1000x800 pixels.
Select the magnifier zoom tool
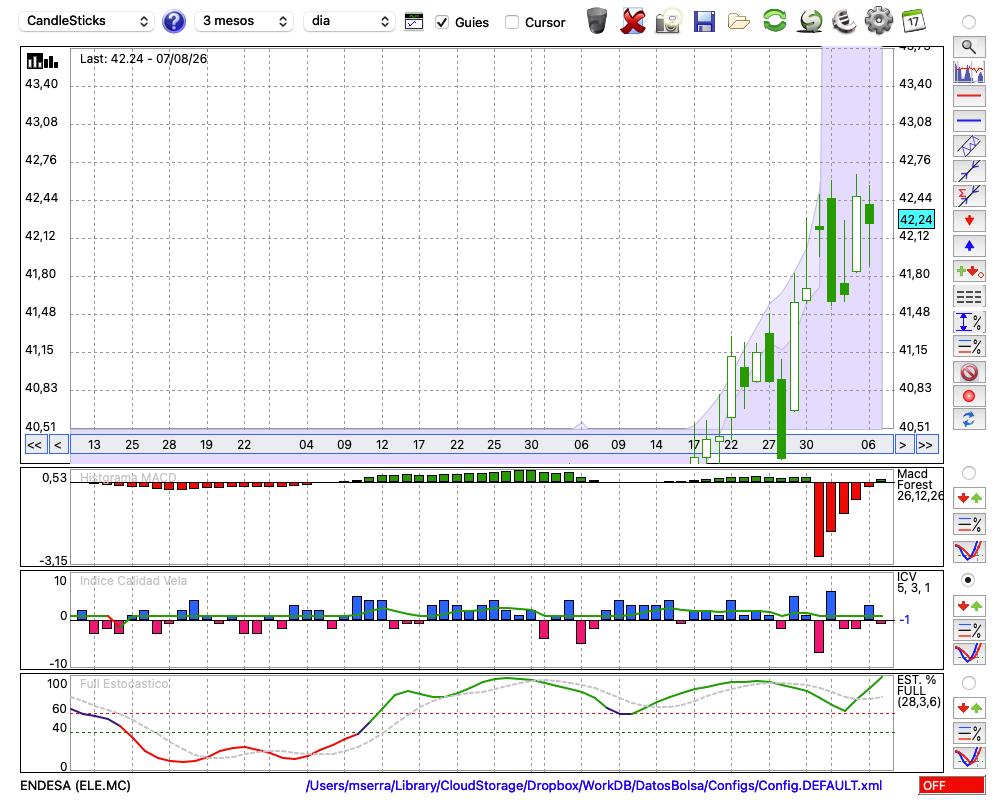[969, 47]
